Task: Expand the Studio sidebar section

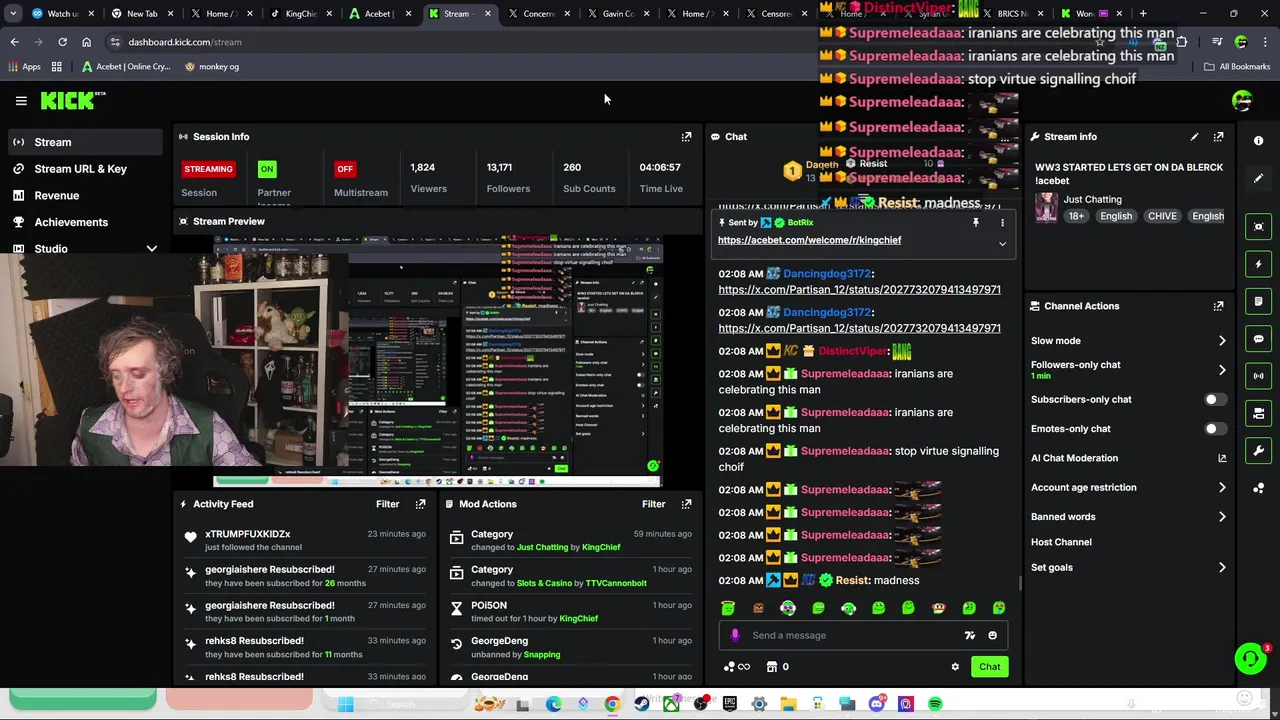Action: [151, 249]
